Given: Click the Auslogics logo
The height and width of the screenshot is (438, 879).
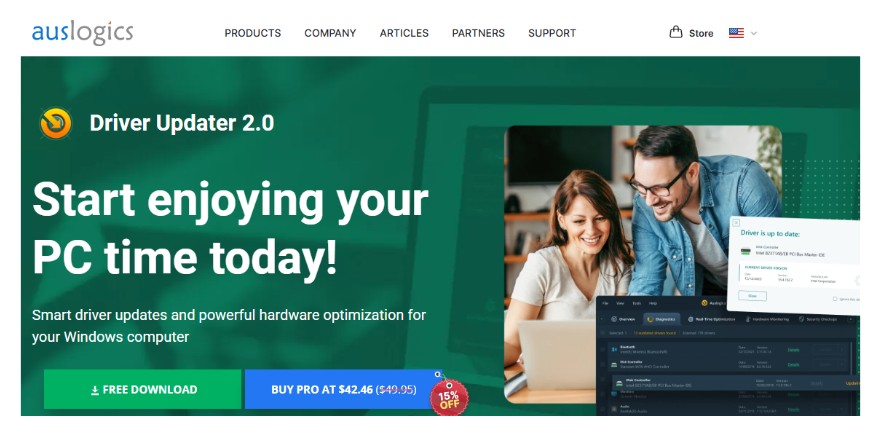Looking at the screenshot, I should [82, 33].
